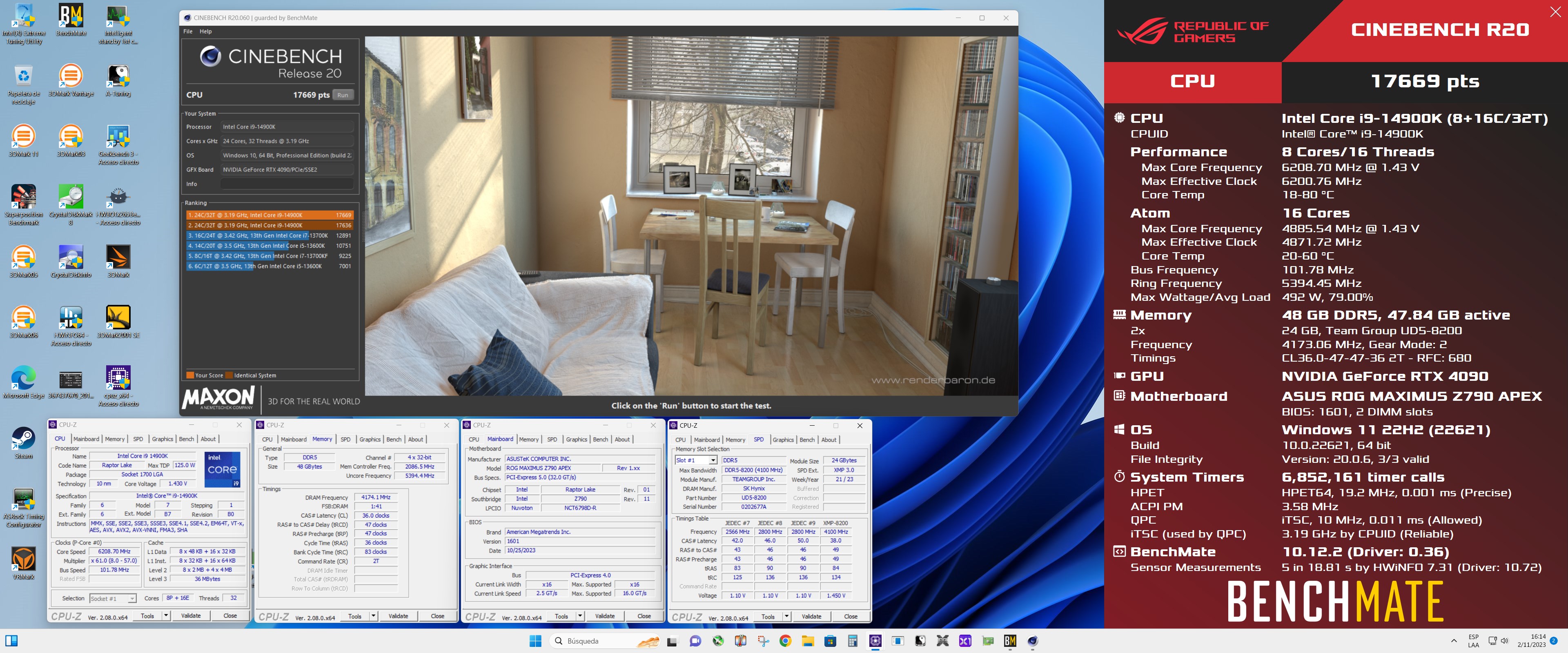
Task: Open File Explorer from the taskbar
Action: [808, 640]
